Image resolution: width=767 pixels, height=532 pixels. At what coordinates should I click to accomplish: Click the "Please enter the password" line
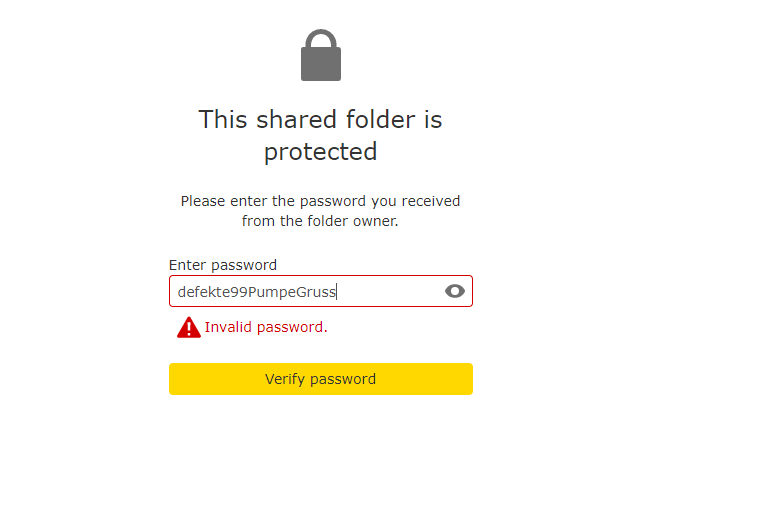320,201
